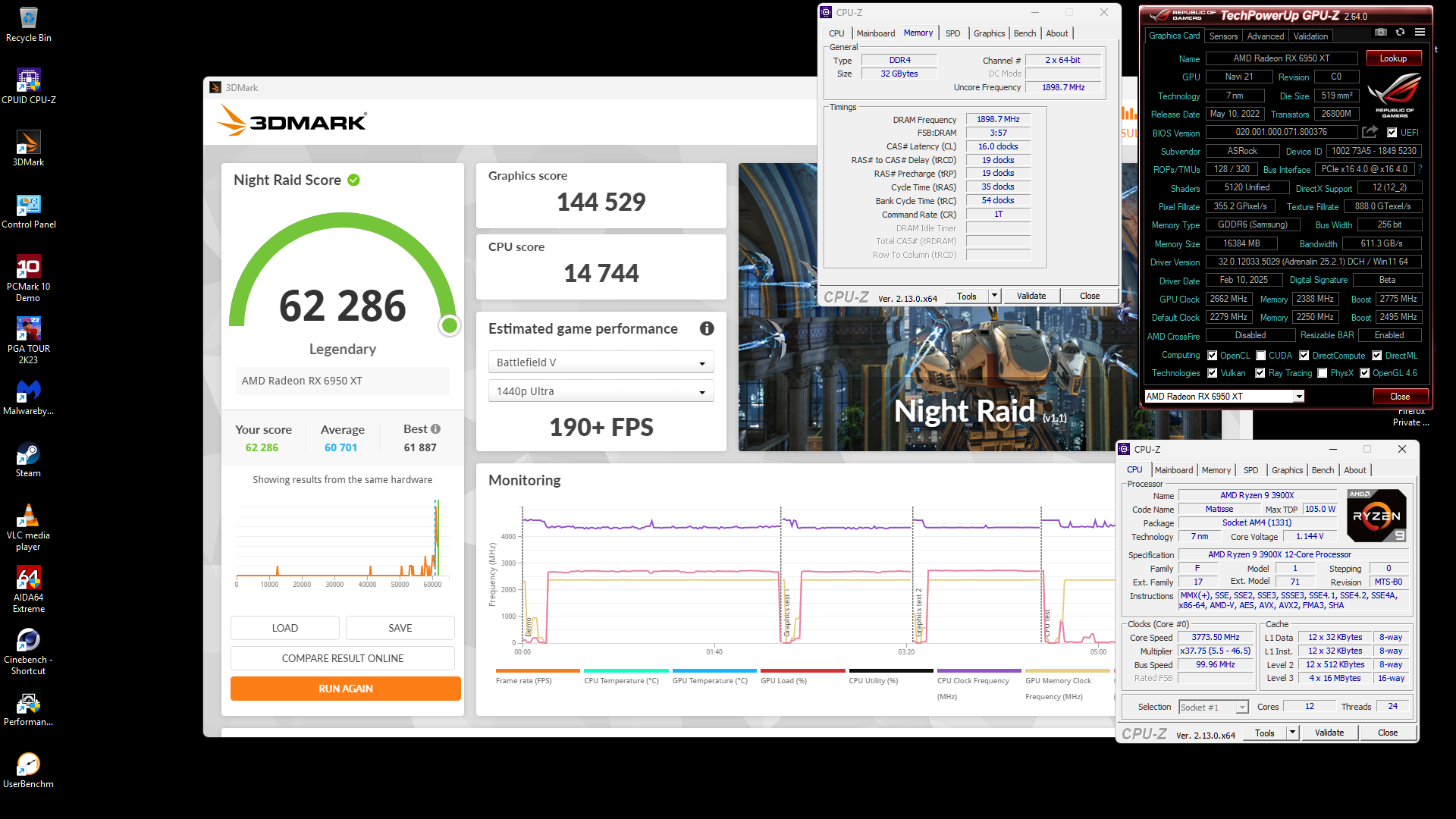Open the Battlefield V game dropdown
Screen dimensions: 1456x819
click(601, 362)
